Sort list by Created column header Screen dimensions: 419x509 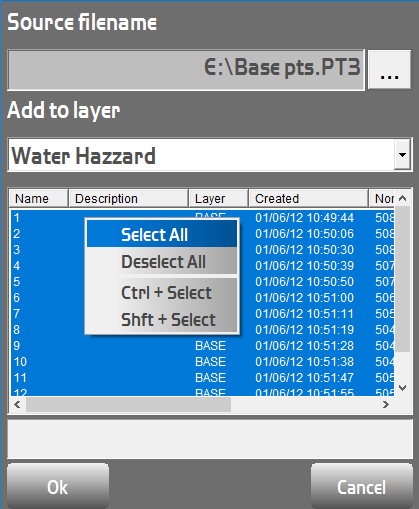click(x=309, y=199)
